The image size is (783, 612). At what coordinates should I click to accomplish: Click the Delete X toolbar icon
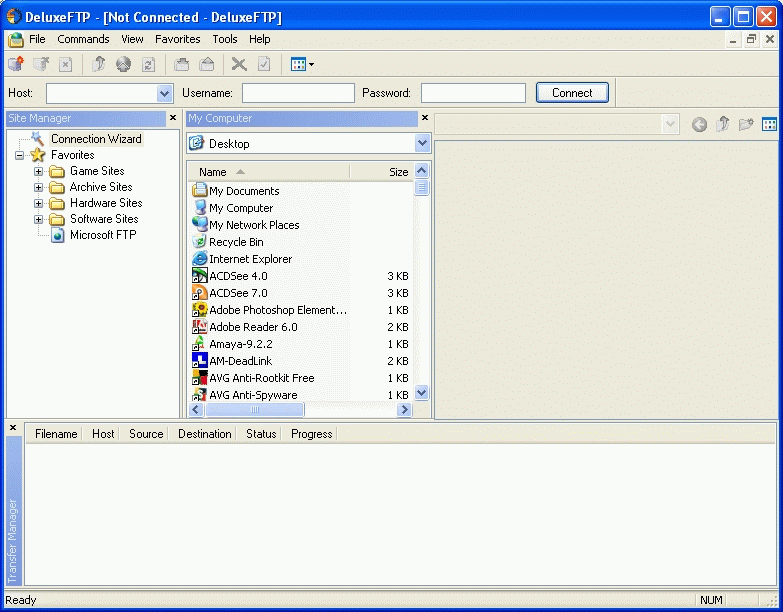tap(239, 64)
